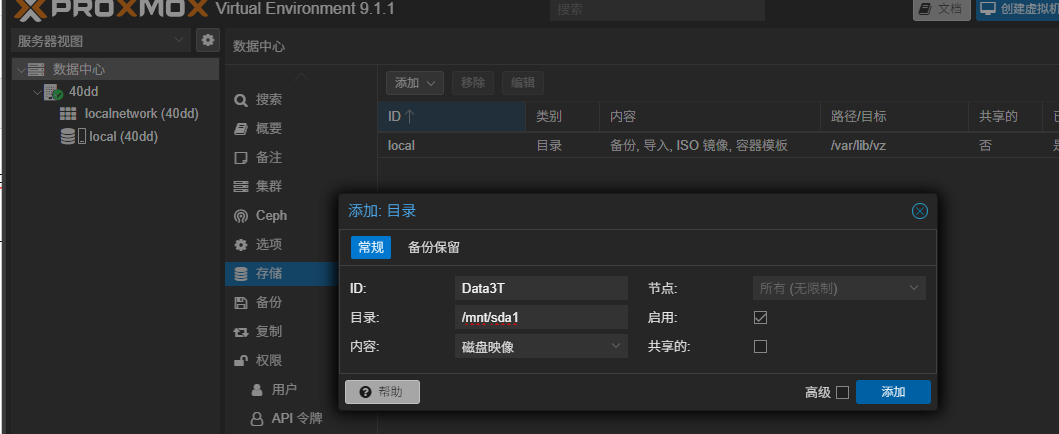Check the 高级 advanced checkbox
Viewport: 1059px width, 434px height.
coord(842,392)
